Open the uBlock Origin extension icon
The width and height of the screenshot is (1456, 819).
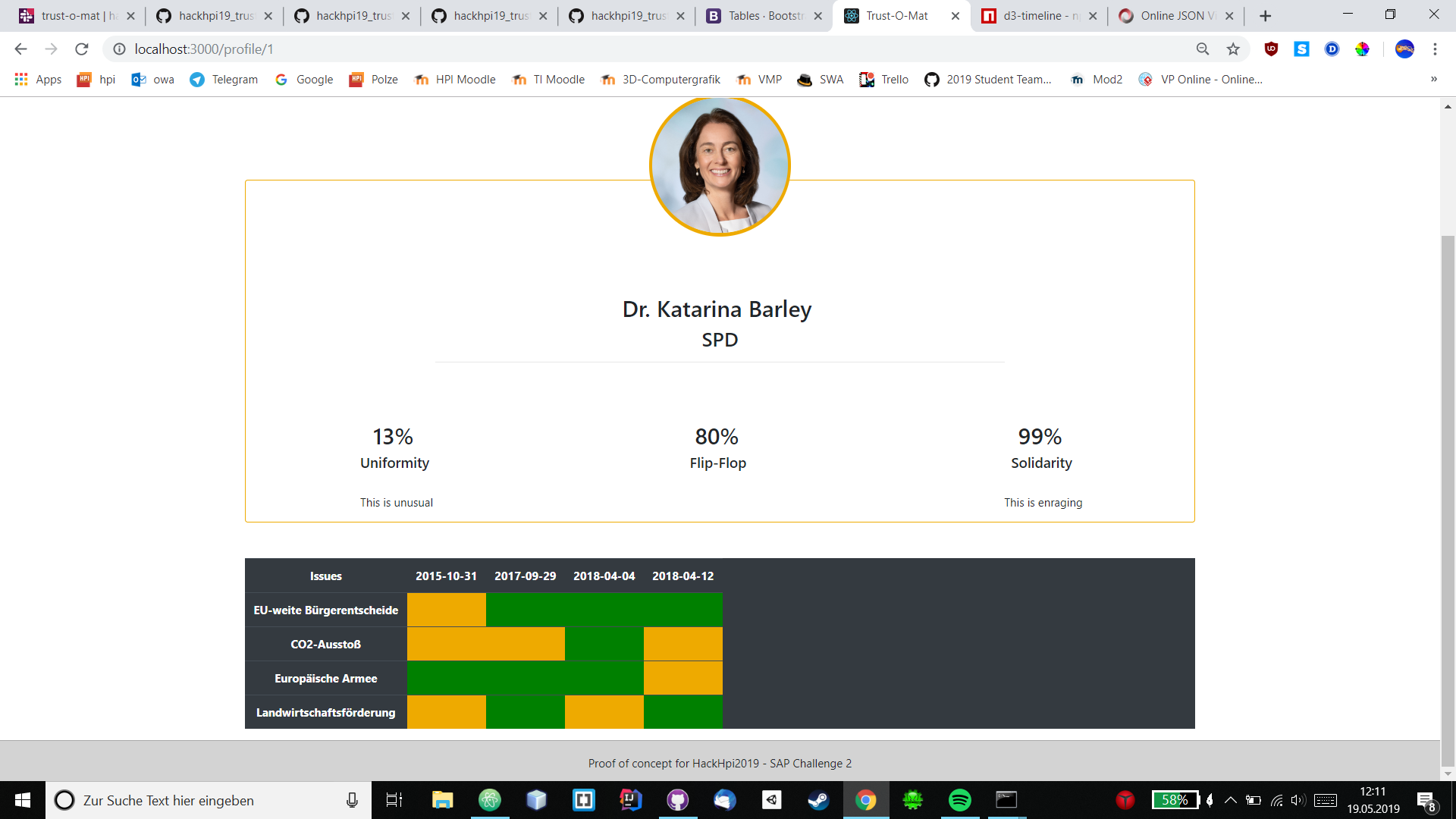click(x=1272, y=49)
